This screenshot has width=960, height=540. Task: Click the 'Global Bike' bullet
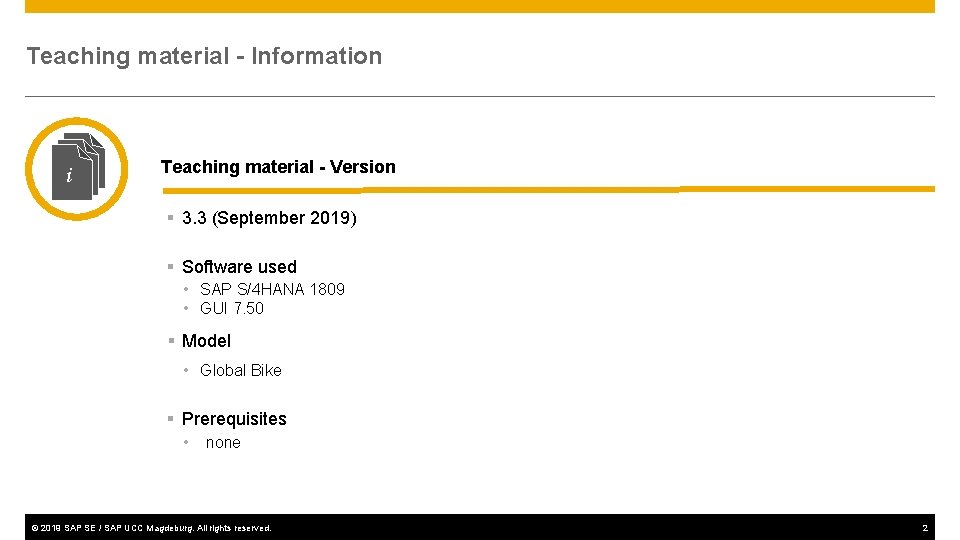tap(241, 370)
